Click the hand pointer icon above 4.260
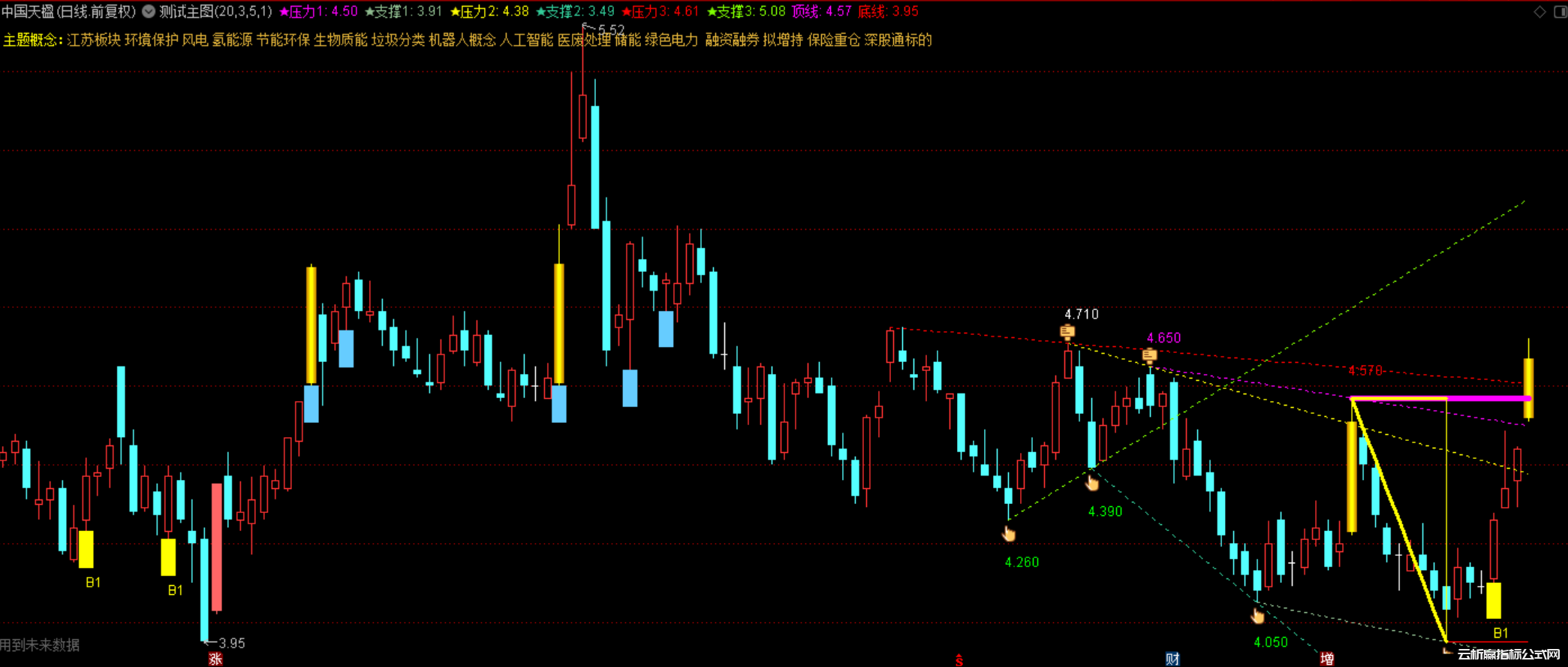 1009,534
